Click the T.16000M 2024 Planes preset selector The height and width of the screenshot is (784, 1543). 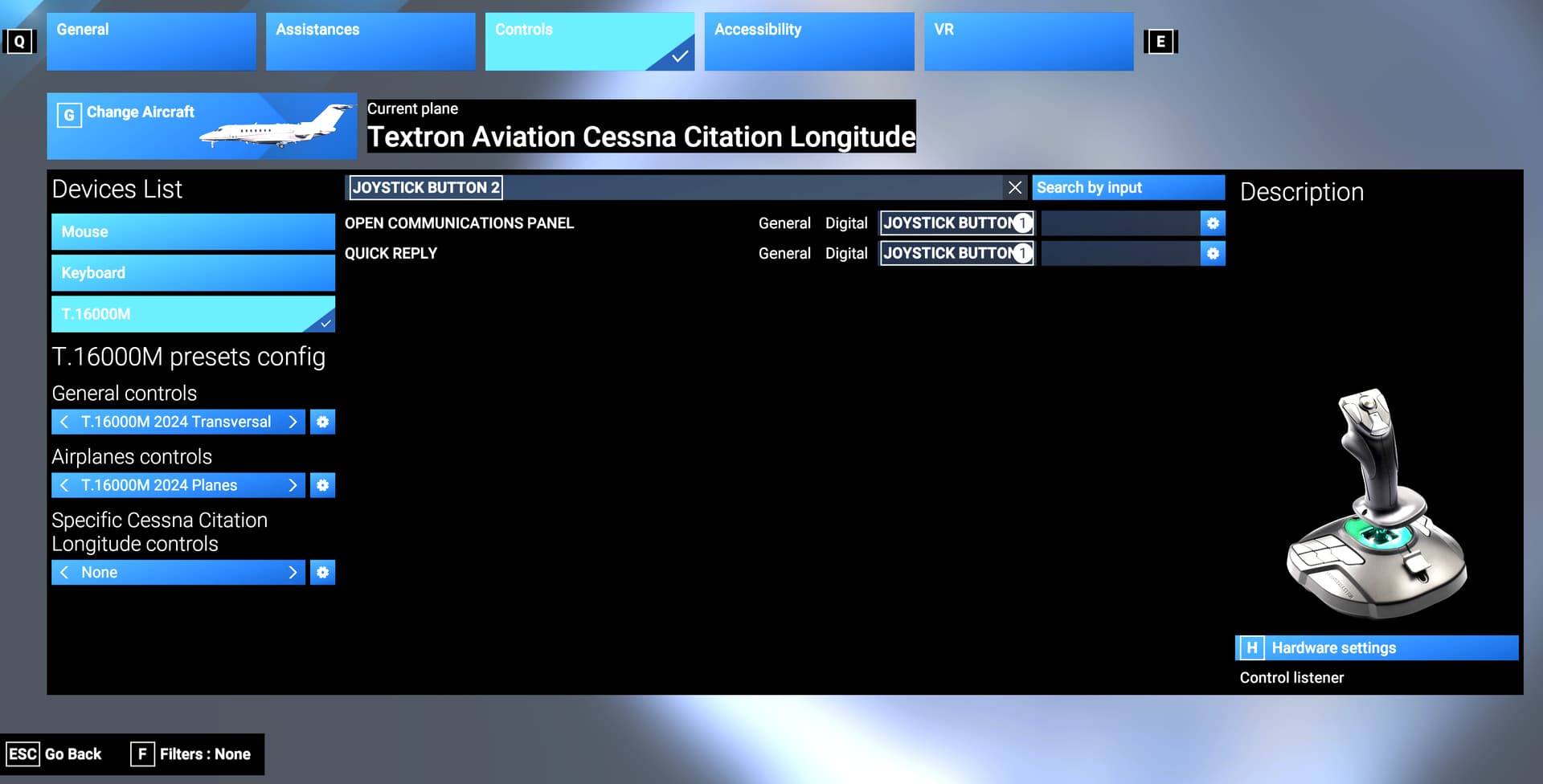[178, 485]
